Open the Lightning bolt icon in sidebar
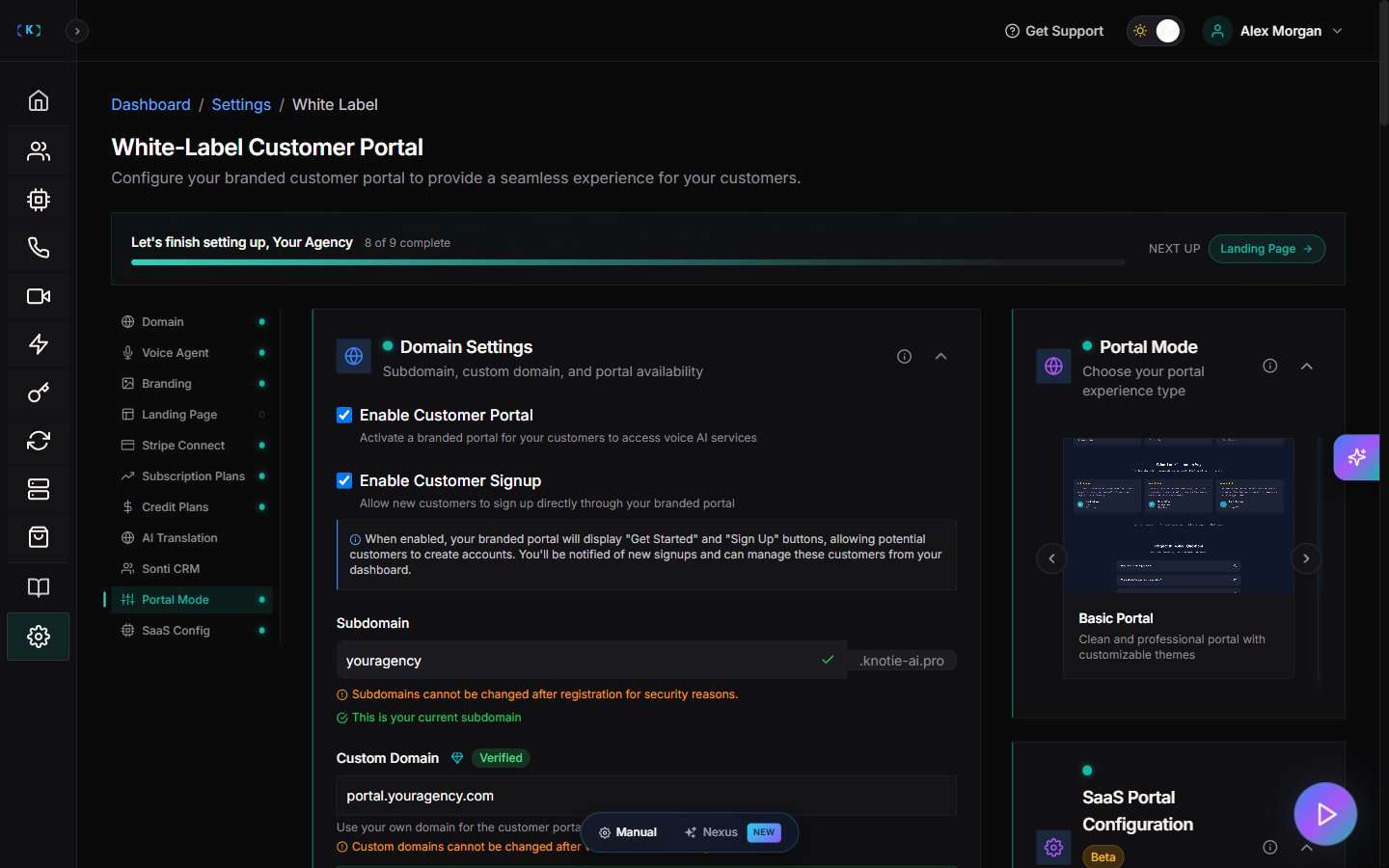 tap(39, 344)
